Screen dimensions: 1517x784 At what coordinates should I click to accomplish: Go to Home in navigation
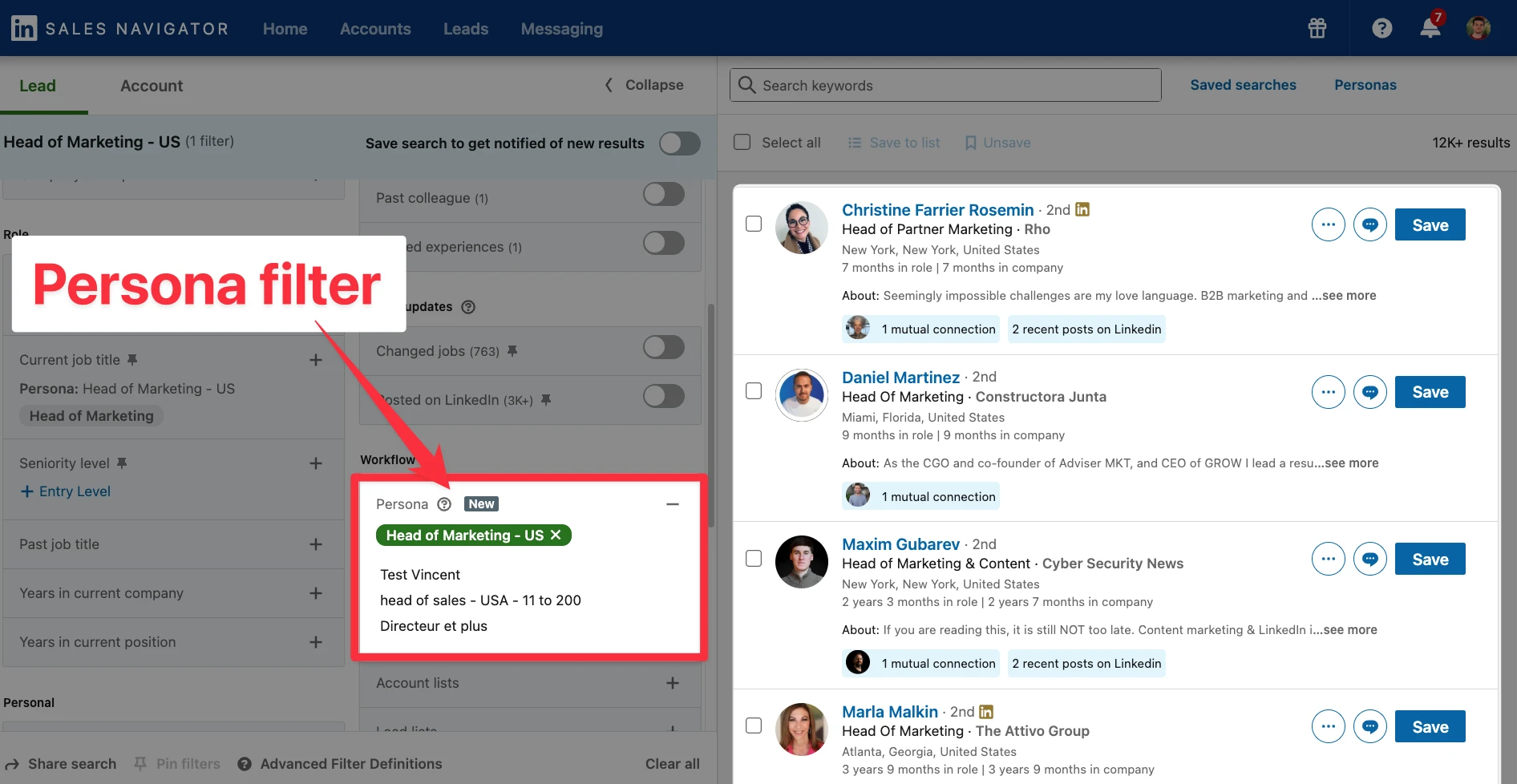point(285,29)
